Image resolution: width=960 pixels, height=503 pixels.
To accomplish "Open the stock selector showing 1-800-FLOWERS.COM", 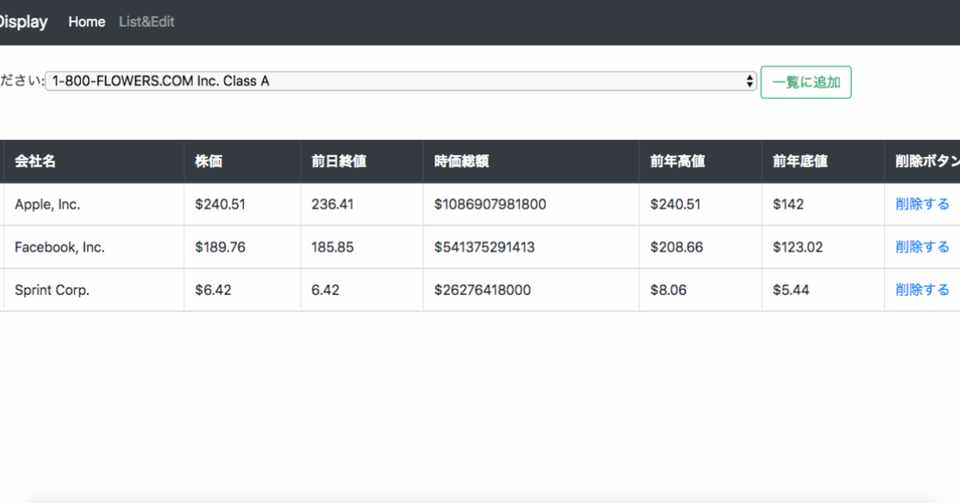I will (401, 81).
